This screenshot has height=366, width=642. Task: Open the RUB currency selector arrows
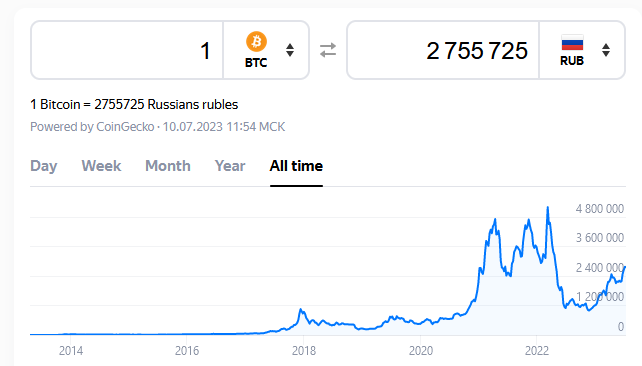click(606, 50)
